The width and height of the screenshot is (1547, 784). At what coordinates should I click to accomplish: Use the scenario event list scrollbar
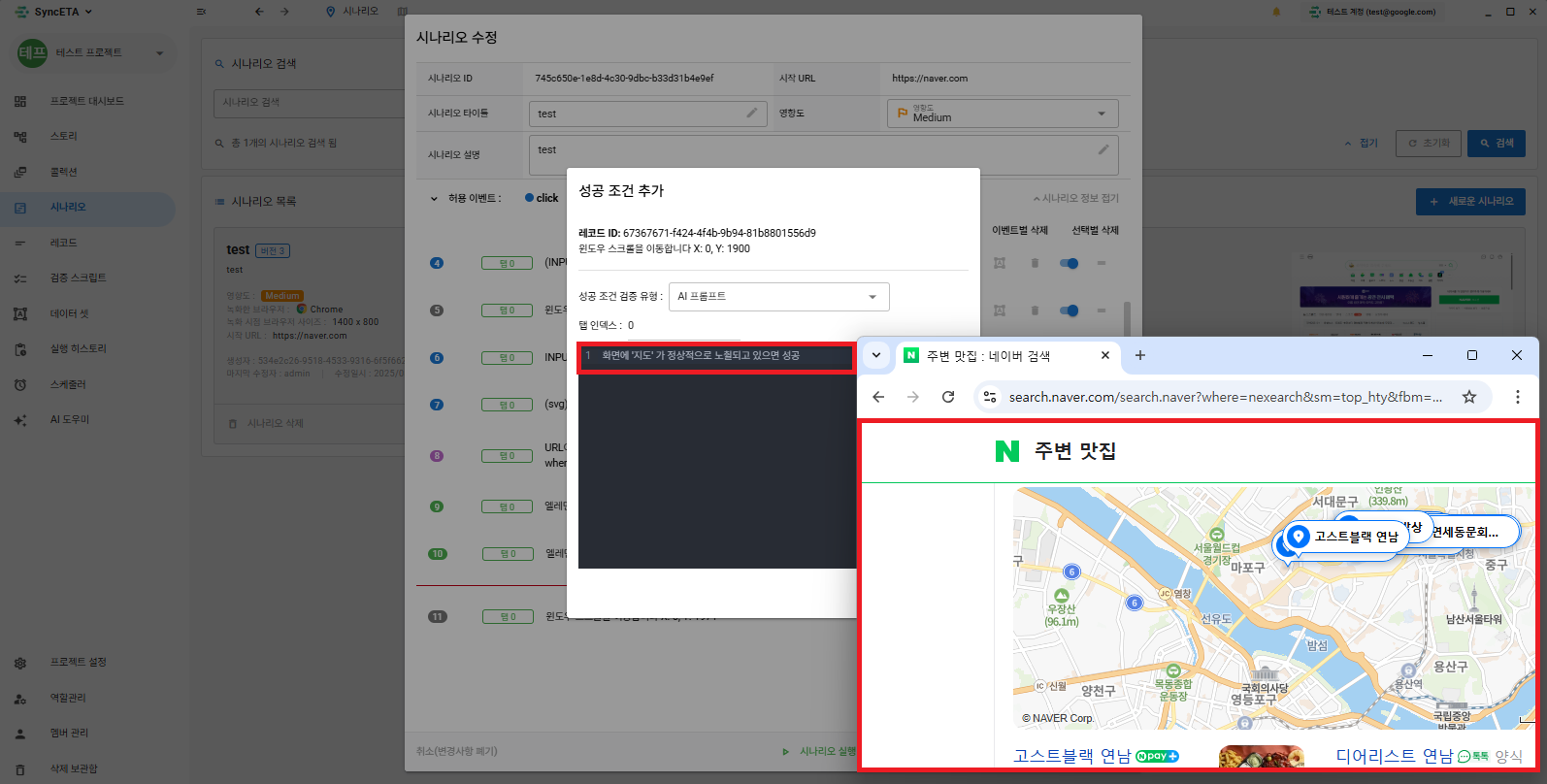point(1127,318)
